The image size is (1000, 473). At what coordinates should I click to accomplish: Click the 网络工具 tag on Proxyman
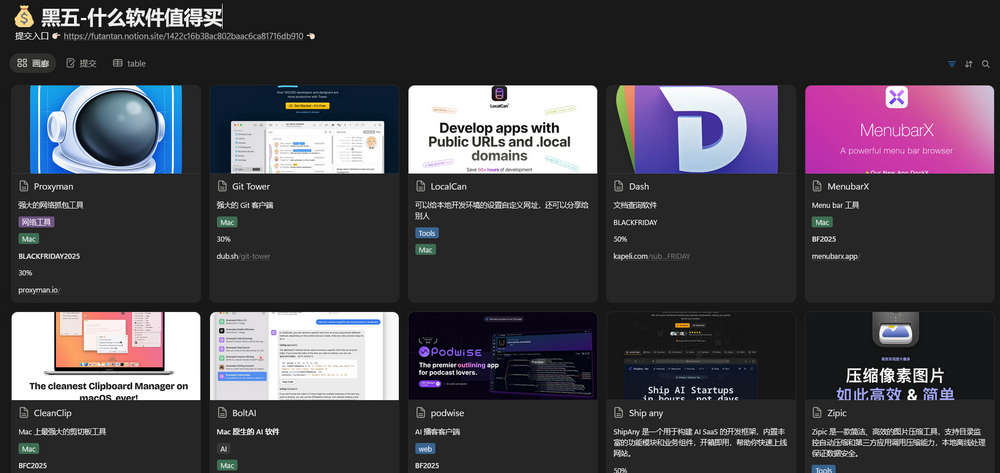pos(36,222)
